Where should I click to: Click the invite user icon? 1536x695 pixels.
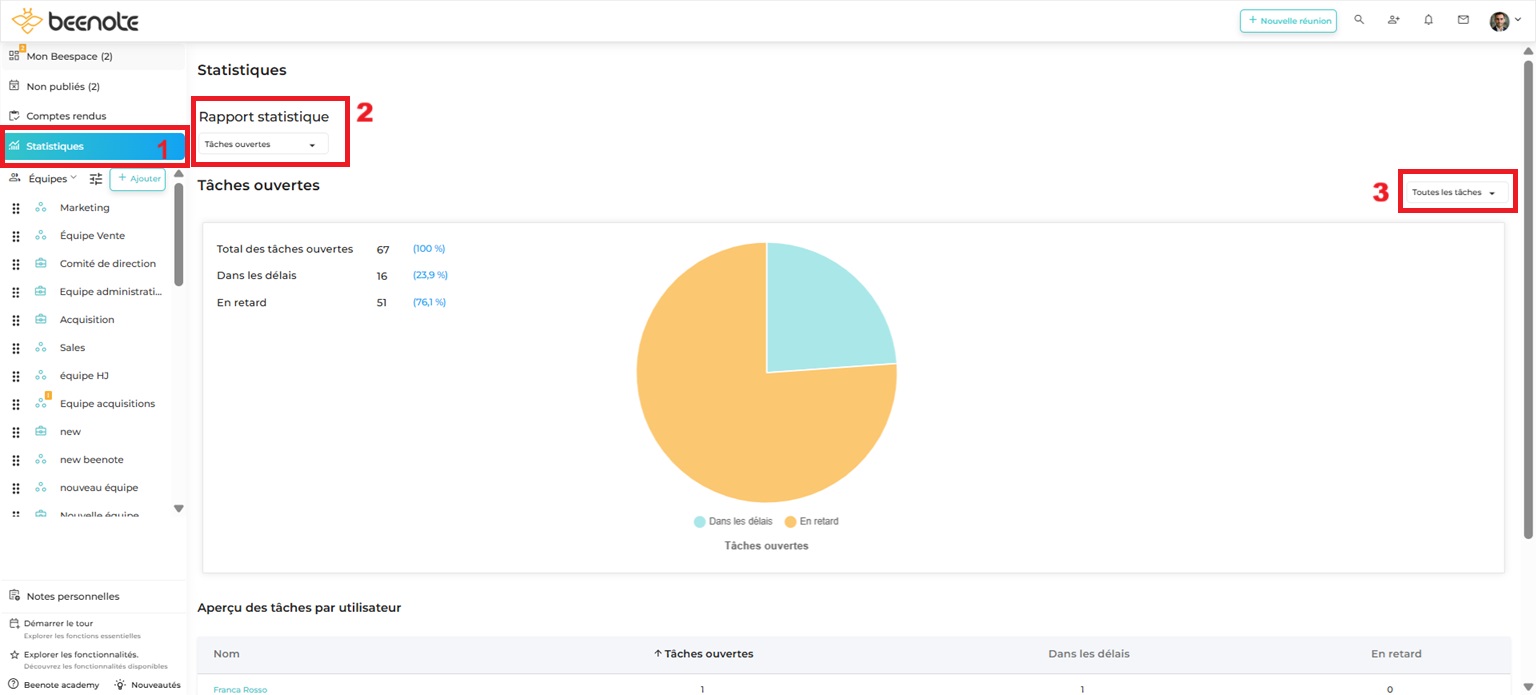tap(1393, 19)
